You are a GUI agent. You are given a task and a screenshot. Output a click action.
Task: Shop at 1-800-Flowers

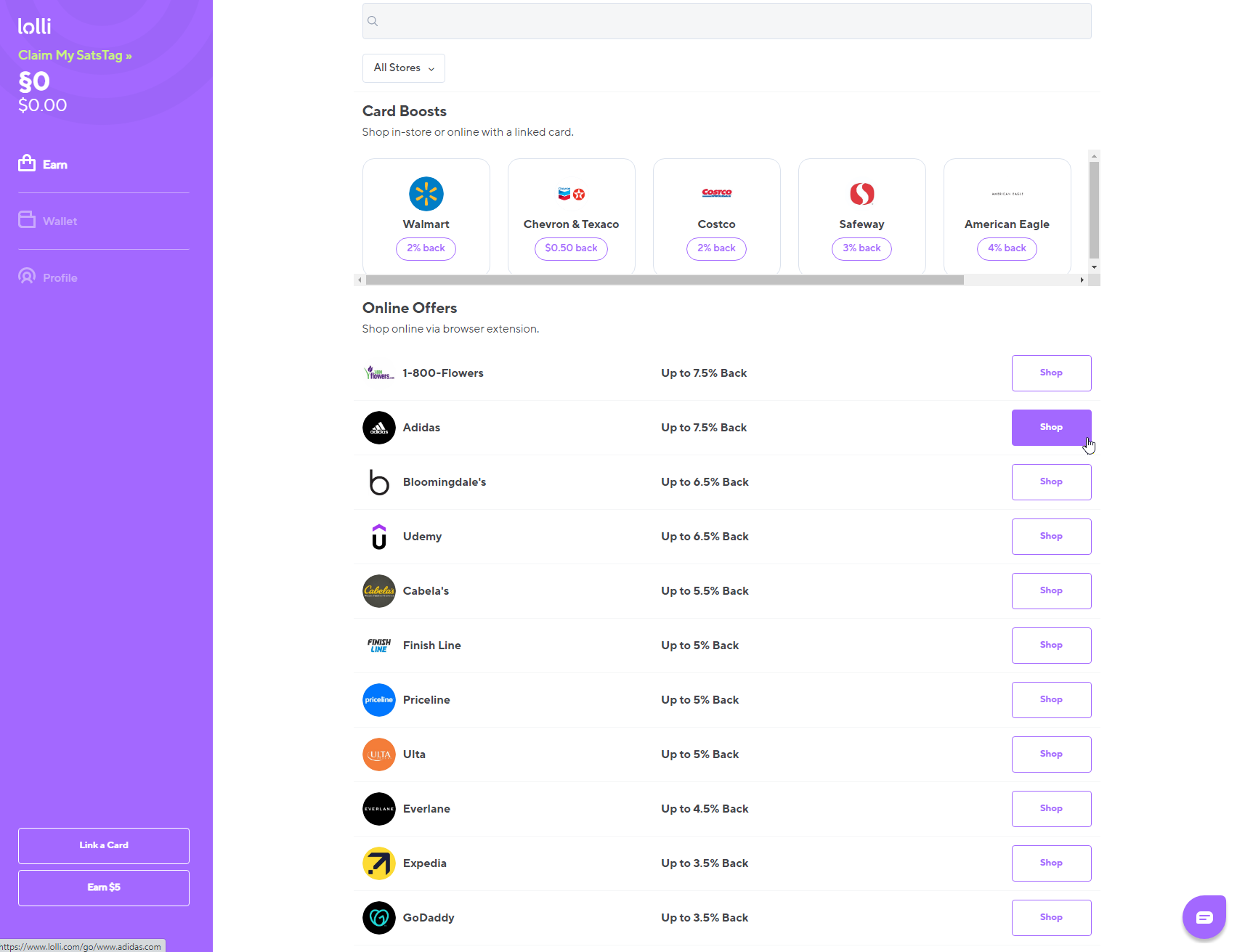point(1051,373)
